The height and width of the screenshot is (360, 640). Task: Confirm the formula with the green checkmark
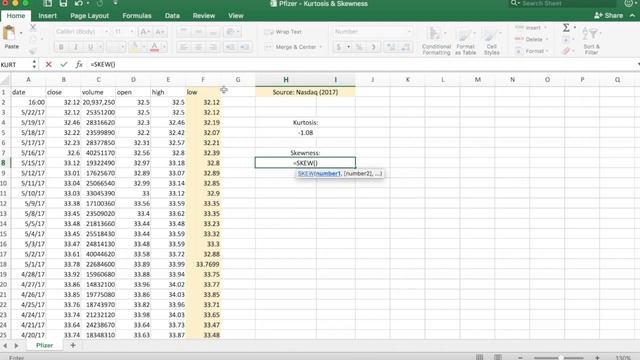[x=64, y=64]
